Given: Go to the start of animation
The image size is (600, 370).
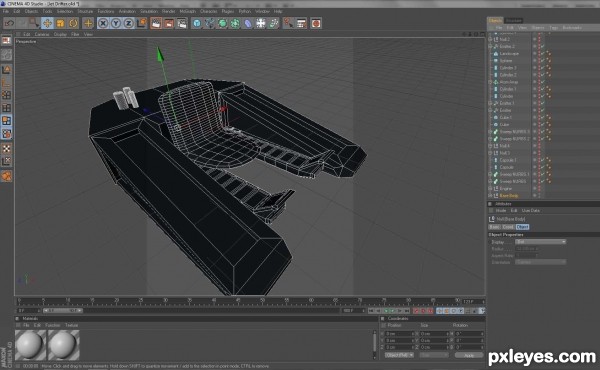Looking at the screenshot, I should pos(371,311).
